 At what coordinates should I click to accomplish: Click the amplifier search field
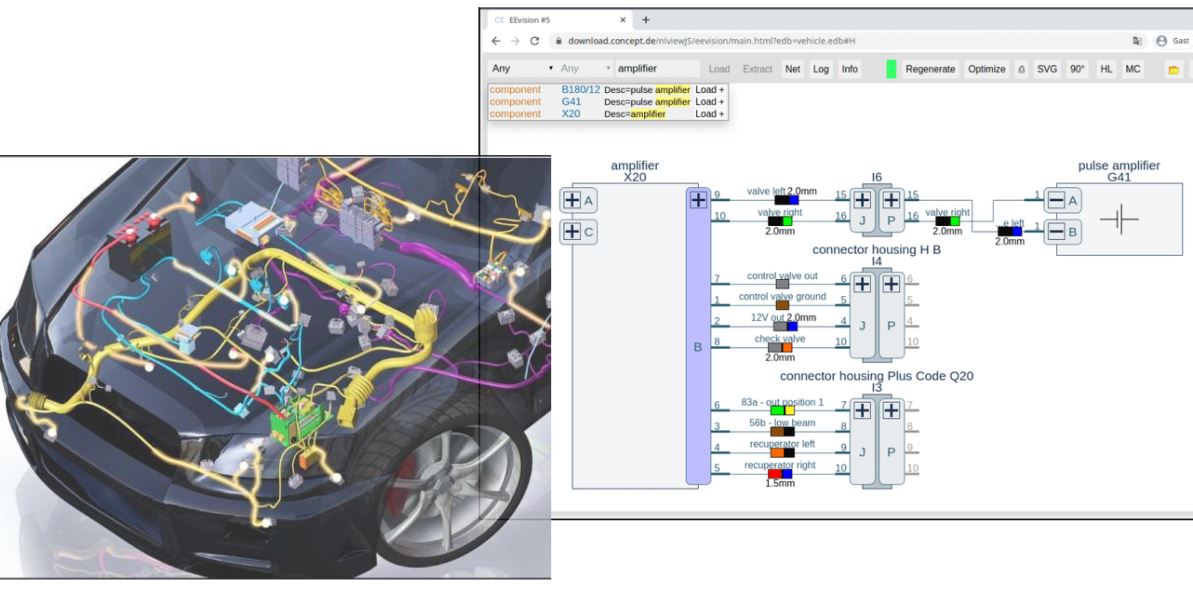click(x=657, y=69)
